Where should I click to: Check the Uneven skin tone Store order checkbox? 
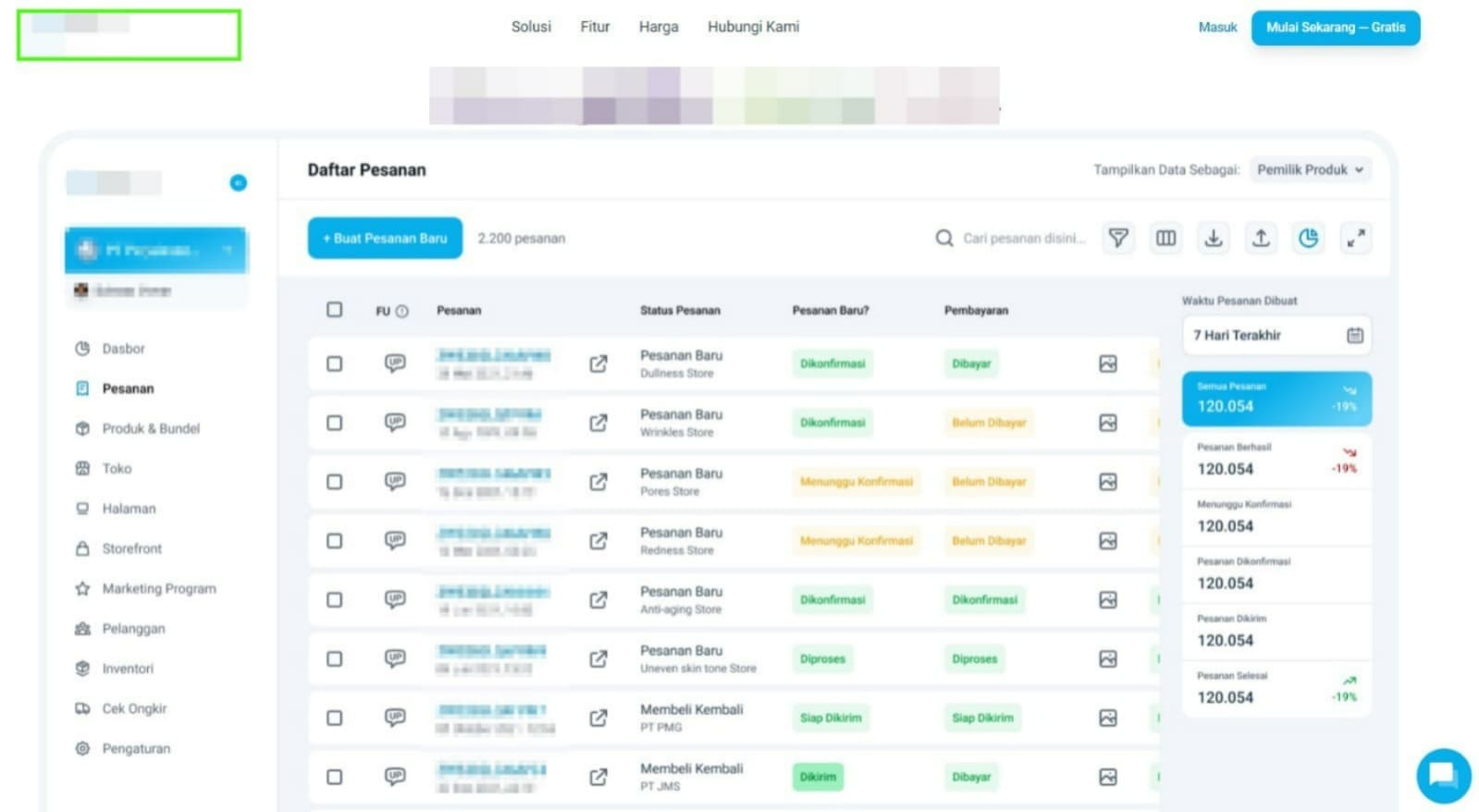[335, 658]
